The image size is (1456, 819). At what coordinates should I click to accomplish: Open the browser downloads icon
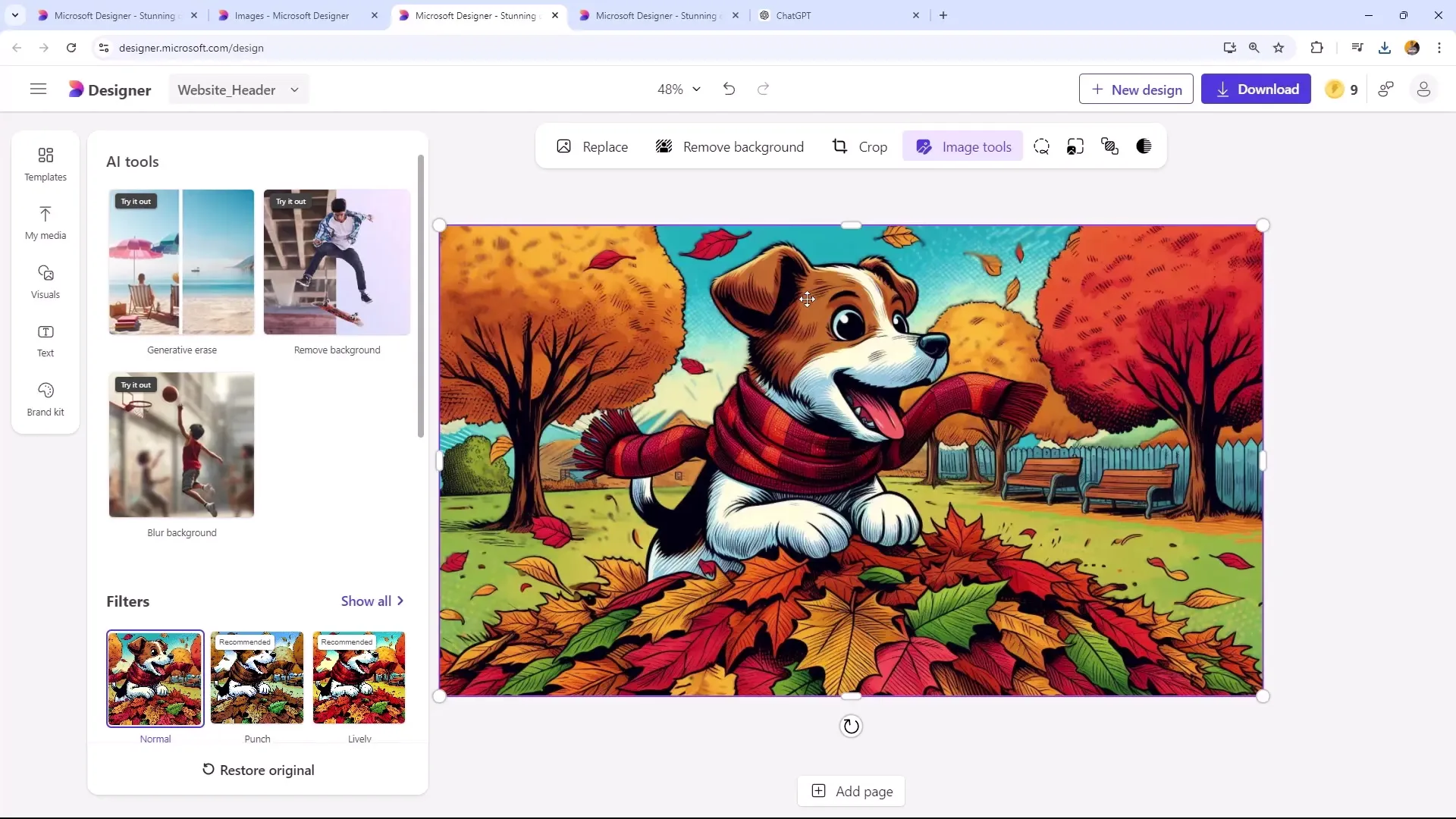[1385, 48]
